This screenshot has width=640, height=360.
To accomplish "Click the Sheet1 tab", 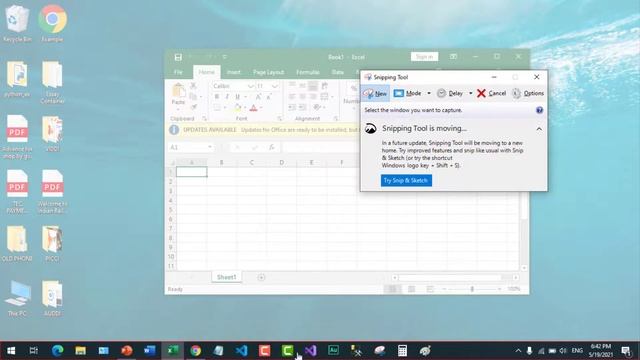I will tap(227, 277).
